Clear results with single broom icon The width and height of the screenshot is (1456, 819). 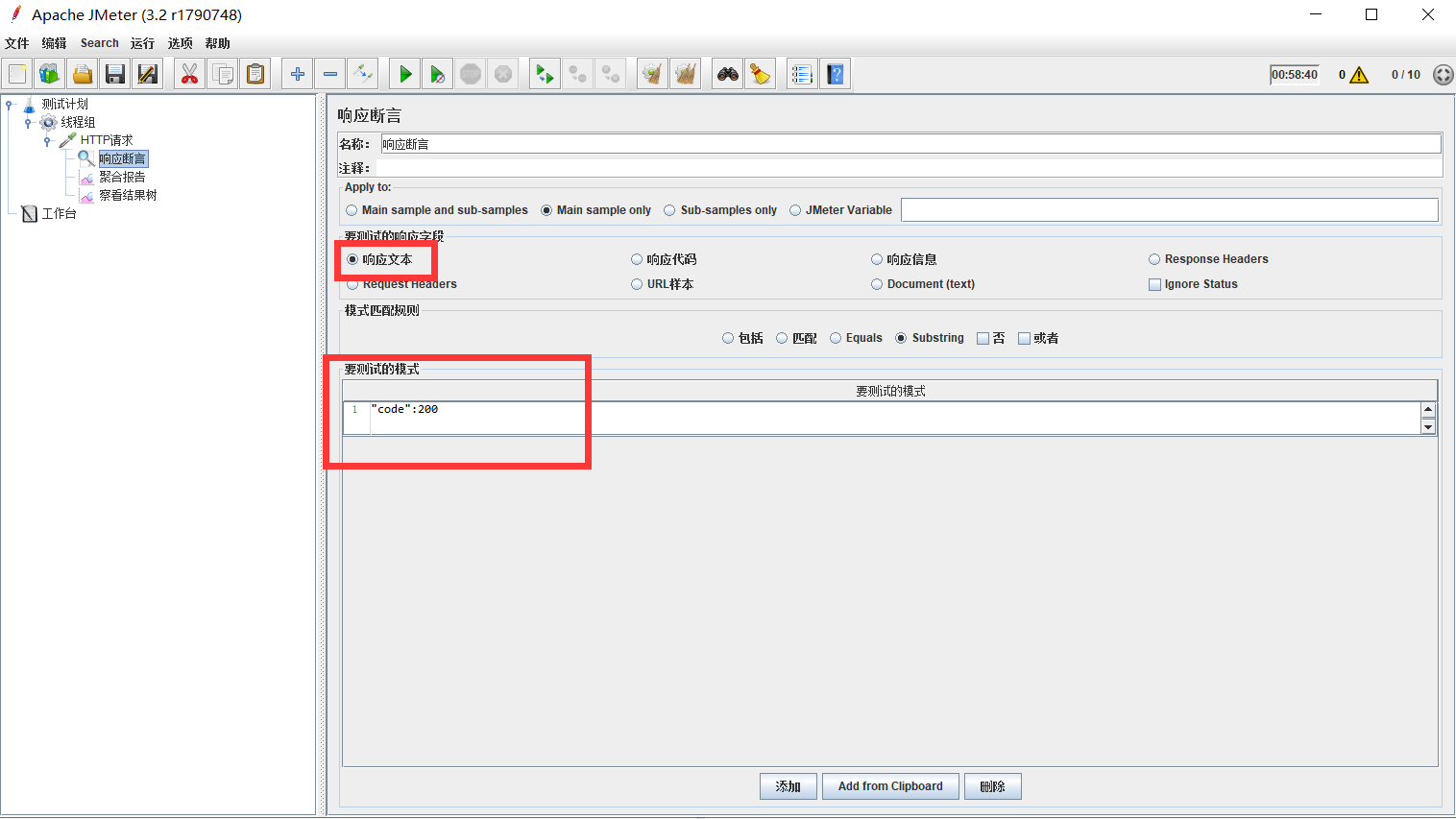coord(653,74)
